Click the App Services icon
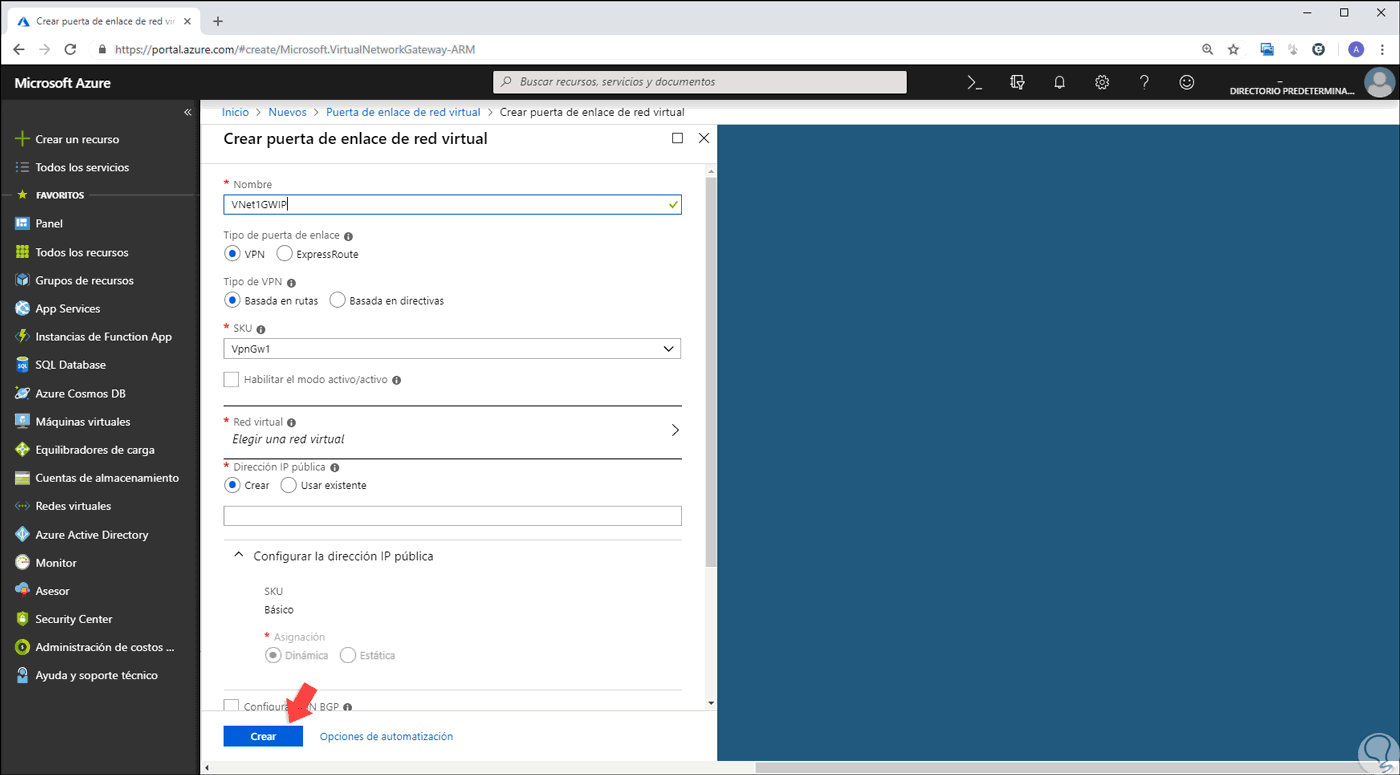Screen dimensions: 1400x775 pyautogui.click(x=22, y=308)
